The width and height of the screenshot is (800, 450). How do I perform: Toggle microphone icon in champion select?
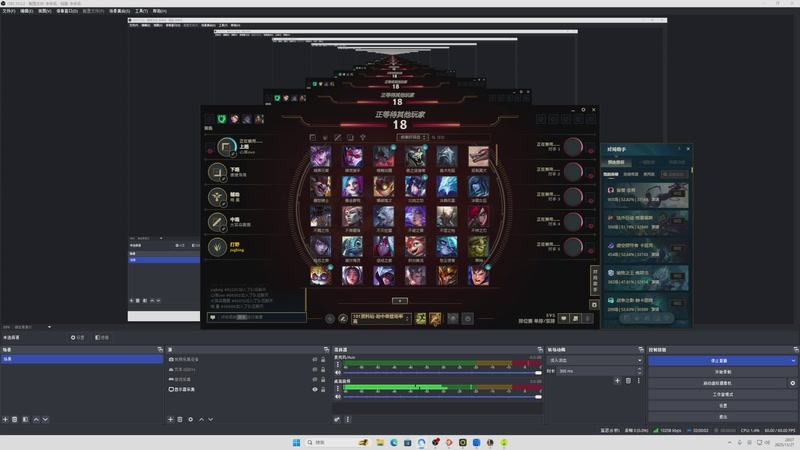587,318
